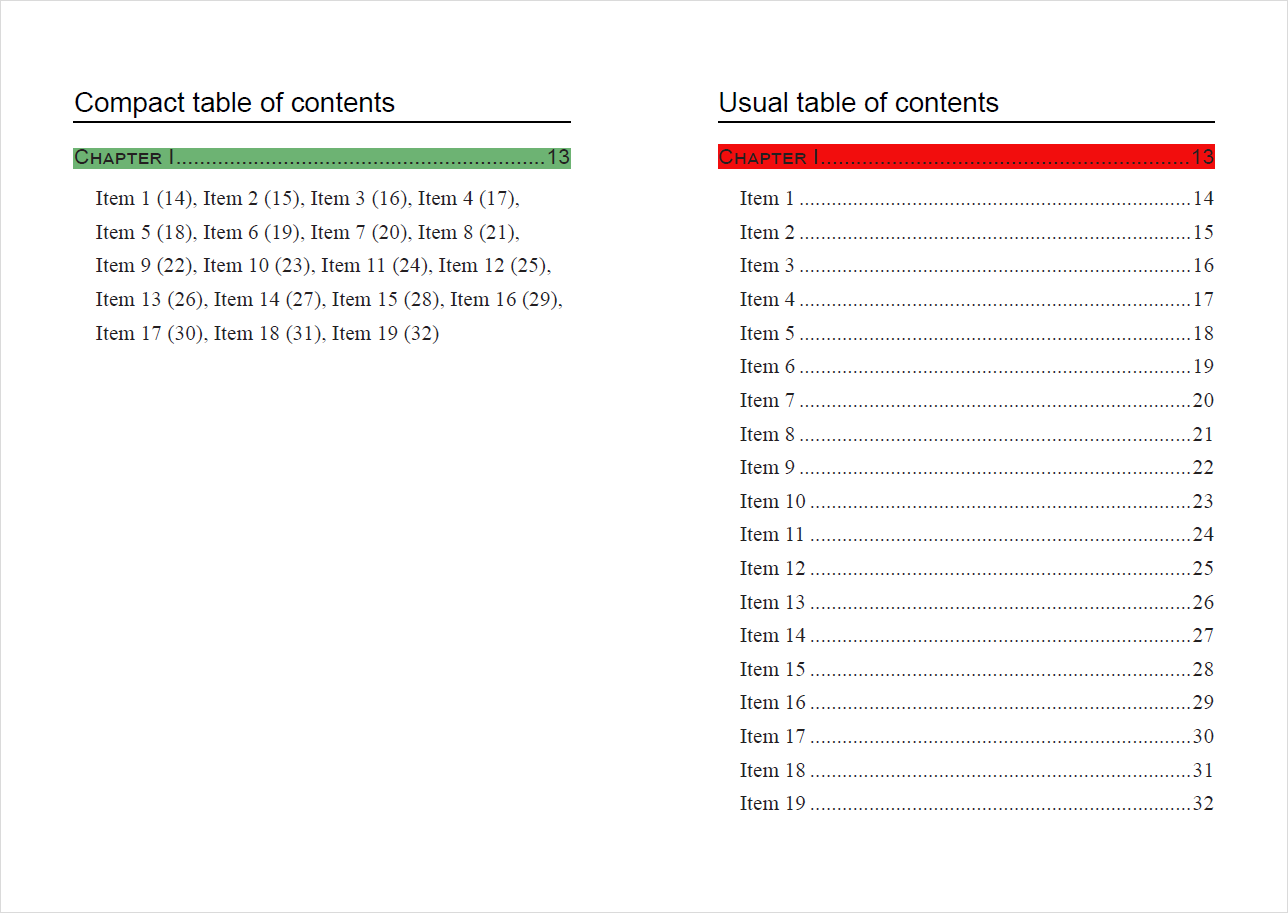Select Item 5 (18) in compact table

(x=143, y=232)
